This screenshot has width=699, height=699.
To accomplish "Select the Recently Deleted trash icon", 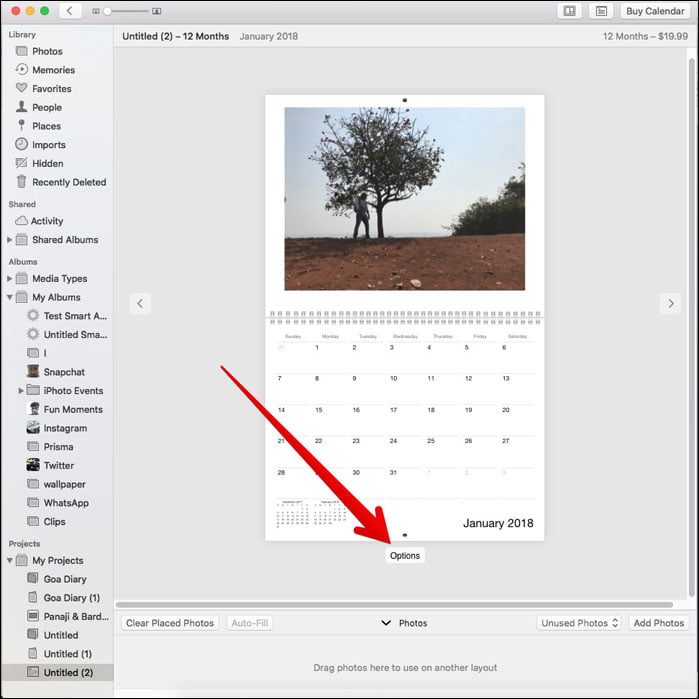I will [x=21, y=182].
